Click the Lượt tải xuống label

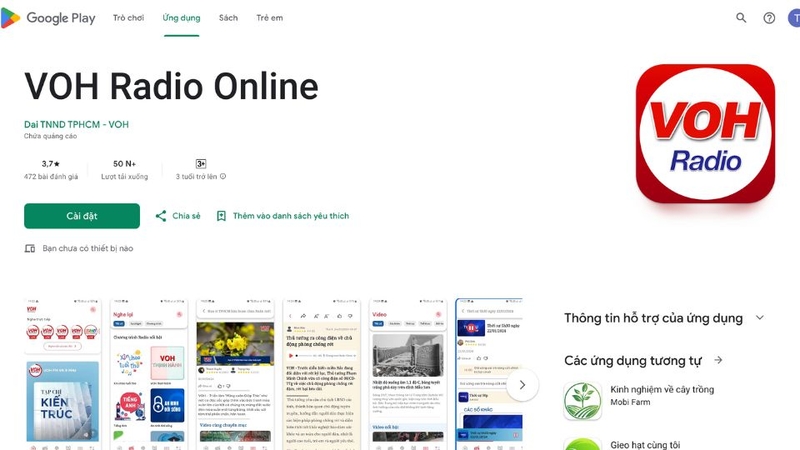[124, 177]
